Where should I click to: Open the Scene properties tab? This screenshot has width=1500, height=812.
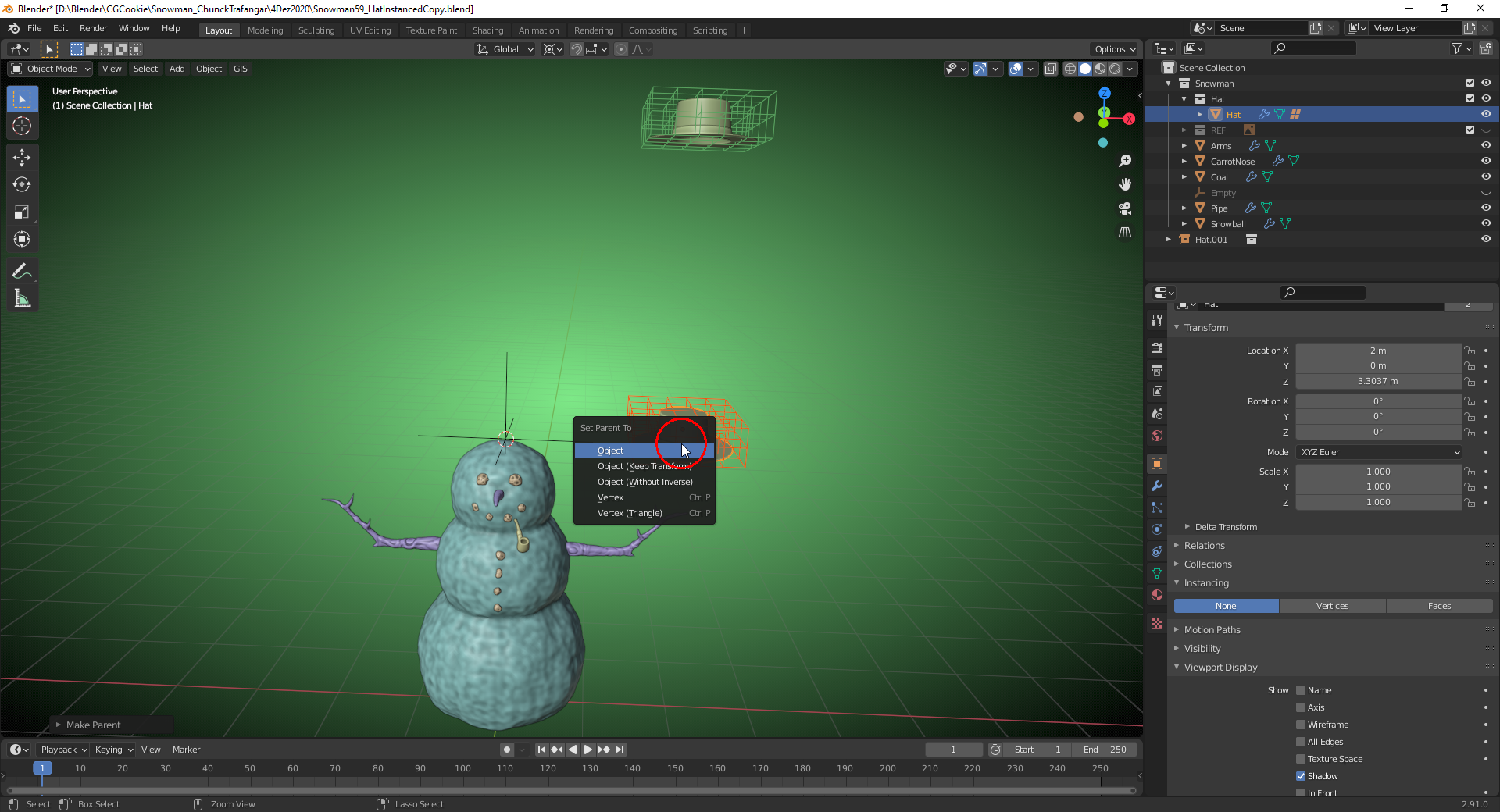1157,414
